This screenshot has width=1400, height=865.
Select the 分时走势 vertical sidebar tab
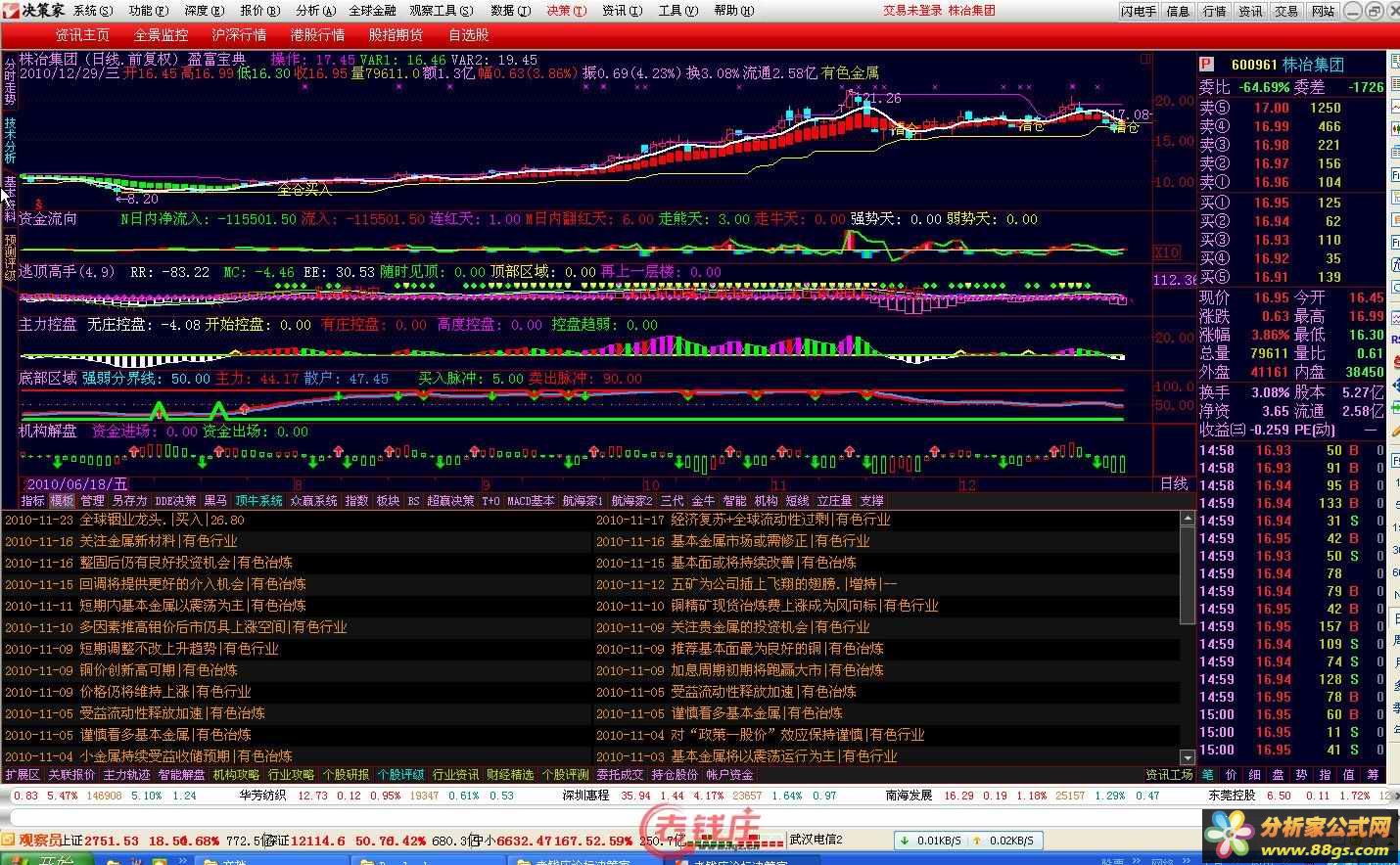10,80
